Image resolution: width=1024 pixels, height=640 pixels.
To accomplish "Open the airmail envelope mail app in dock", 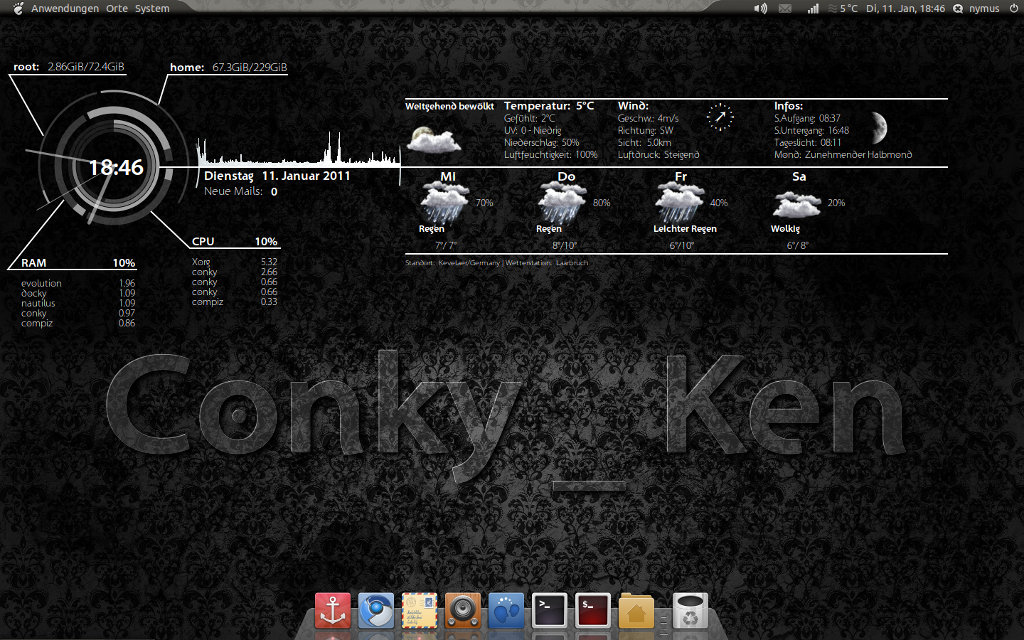I will 419,611.
